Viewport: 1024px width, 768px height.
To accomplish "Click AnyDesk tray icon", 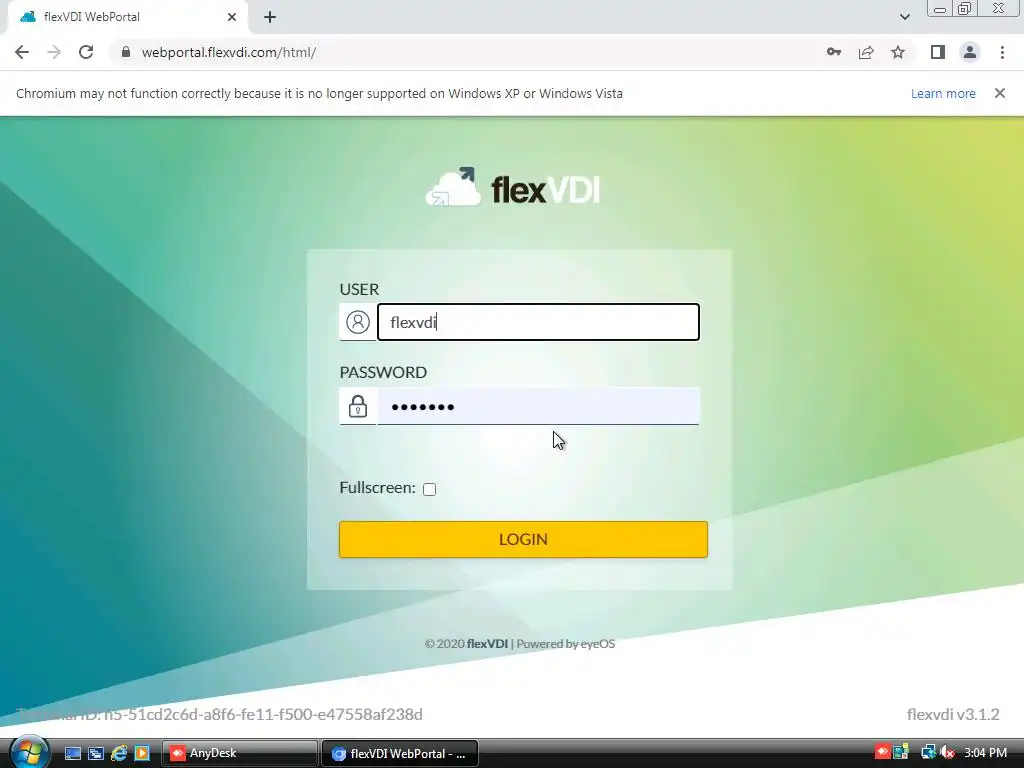I will (x=882, y=752).
